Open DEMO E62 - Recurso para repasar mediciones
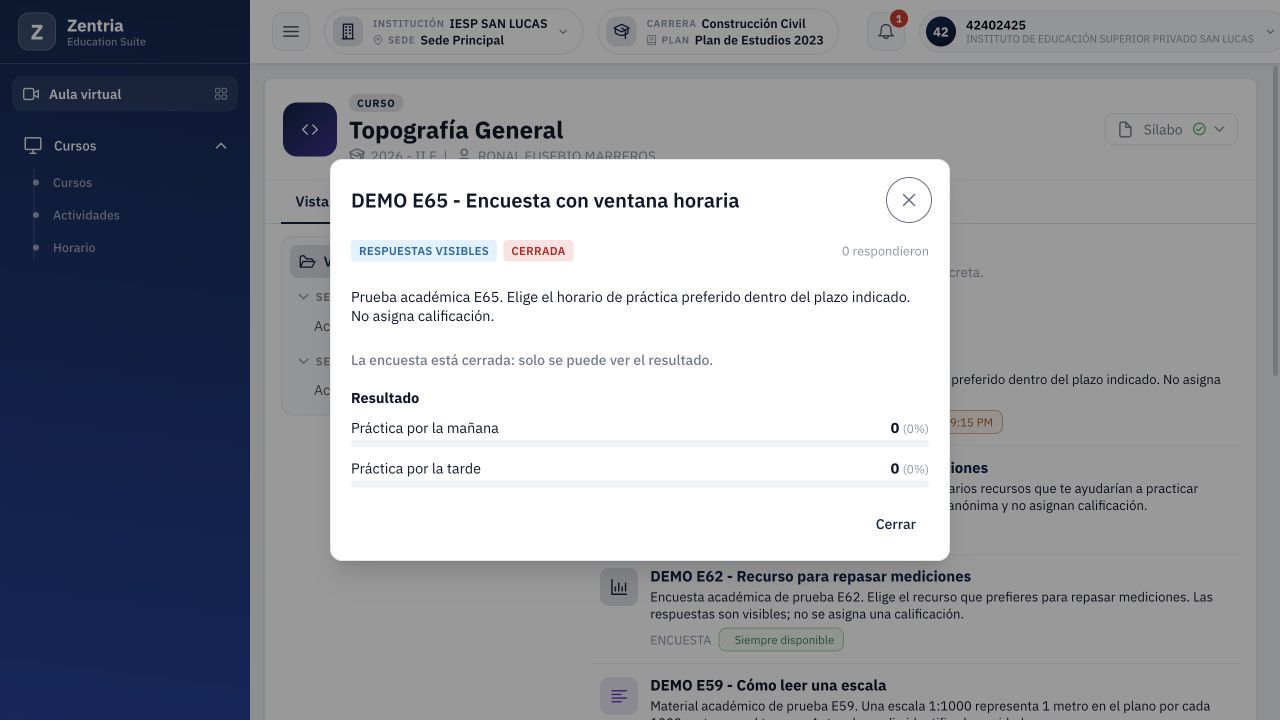1280x720 pixels. [x=810, y=576]
